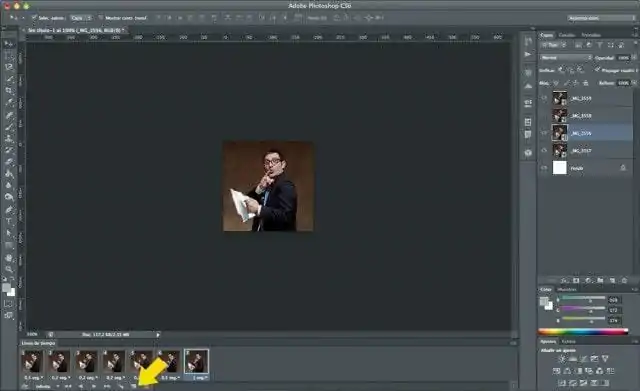Click the Línea de tiempo tab

[38, 343]
